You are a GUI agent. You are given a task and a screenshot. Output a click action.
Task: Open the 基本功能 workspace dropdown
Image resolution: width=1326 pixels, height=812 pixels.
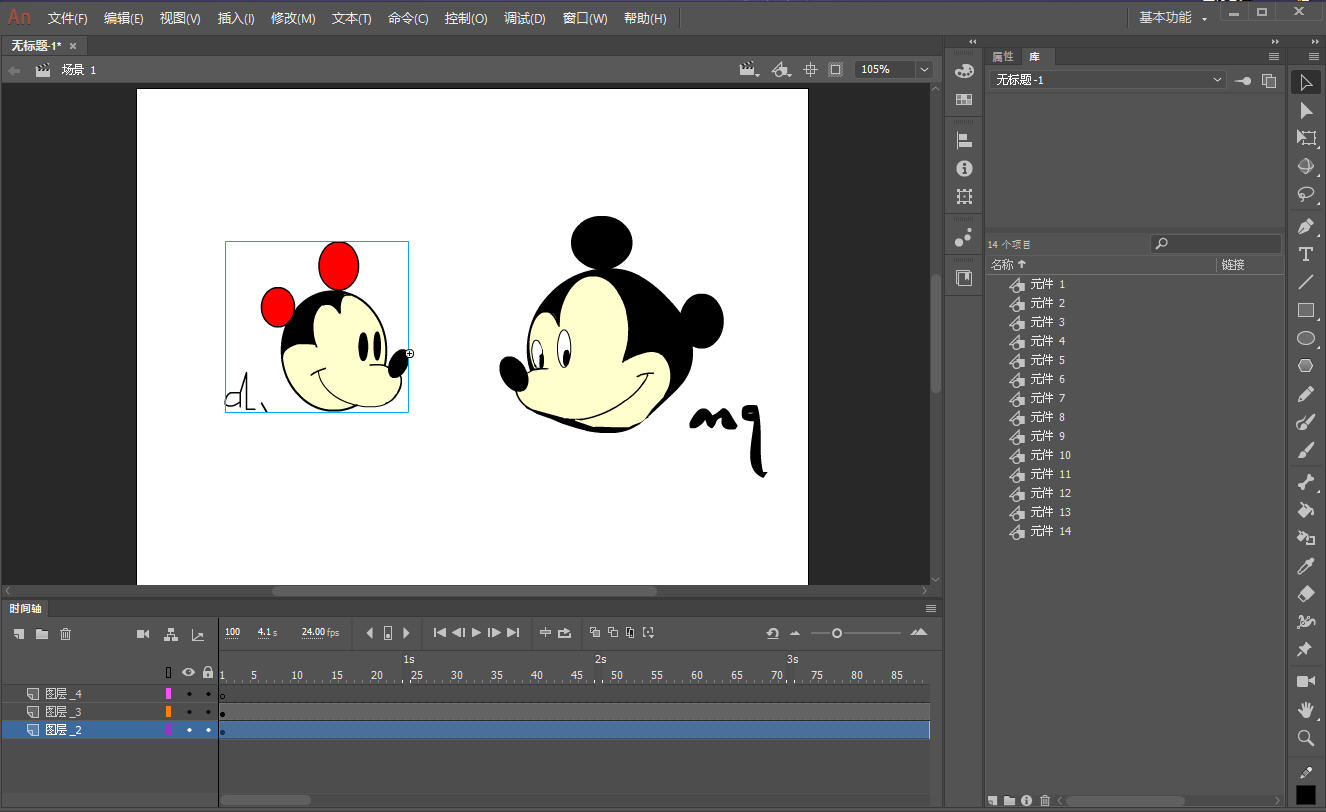pyautogui.click(x=1173, y=18)
